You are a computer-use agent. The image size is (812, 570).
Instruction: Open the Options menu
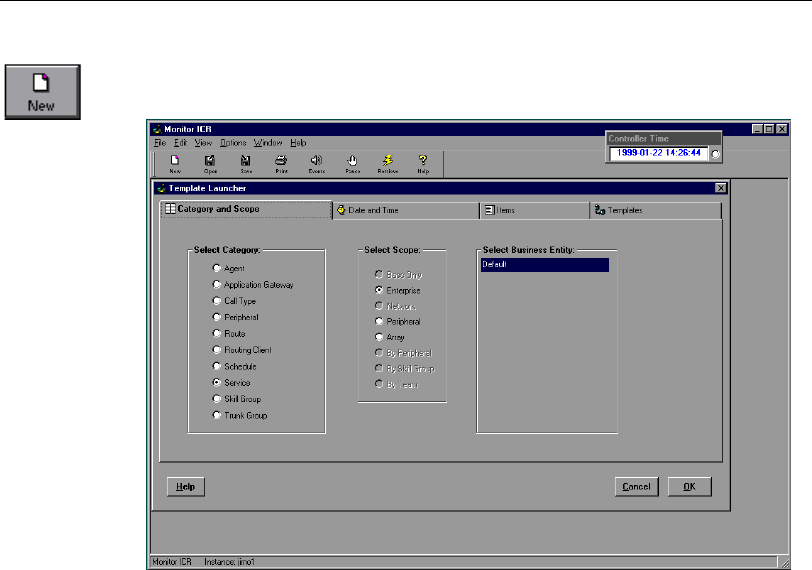click(233, 143)
